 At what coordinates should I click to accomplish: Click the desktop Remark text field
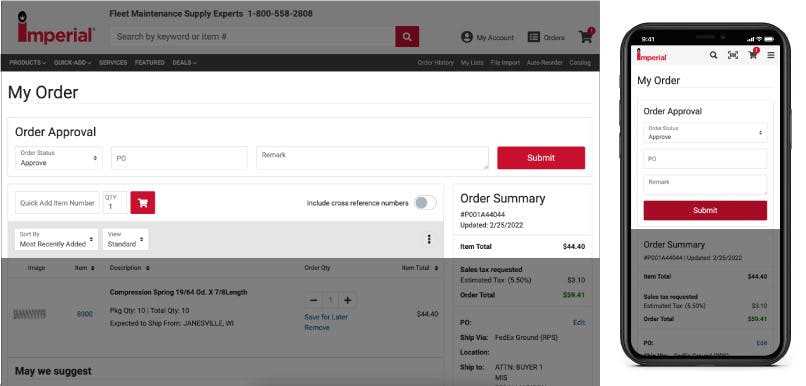coord(372,158)
